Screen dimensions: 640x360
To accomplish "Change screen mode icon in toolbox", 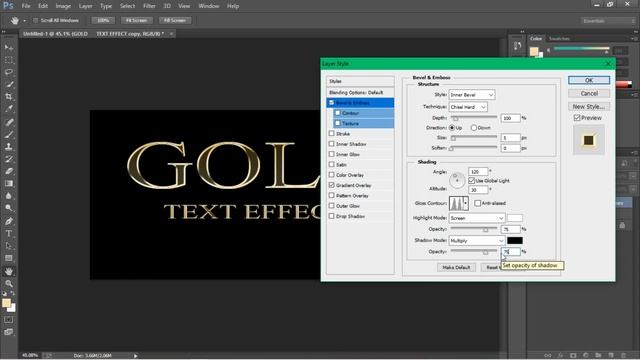I will (x=9, y=332).
